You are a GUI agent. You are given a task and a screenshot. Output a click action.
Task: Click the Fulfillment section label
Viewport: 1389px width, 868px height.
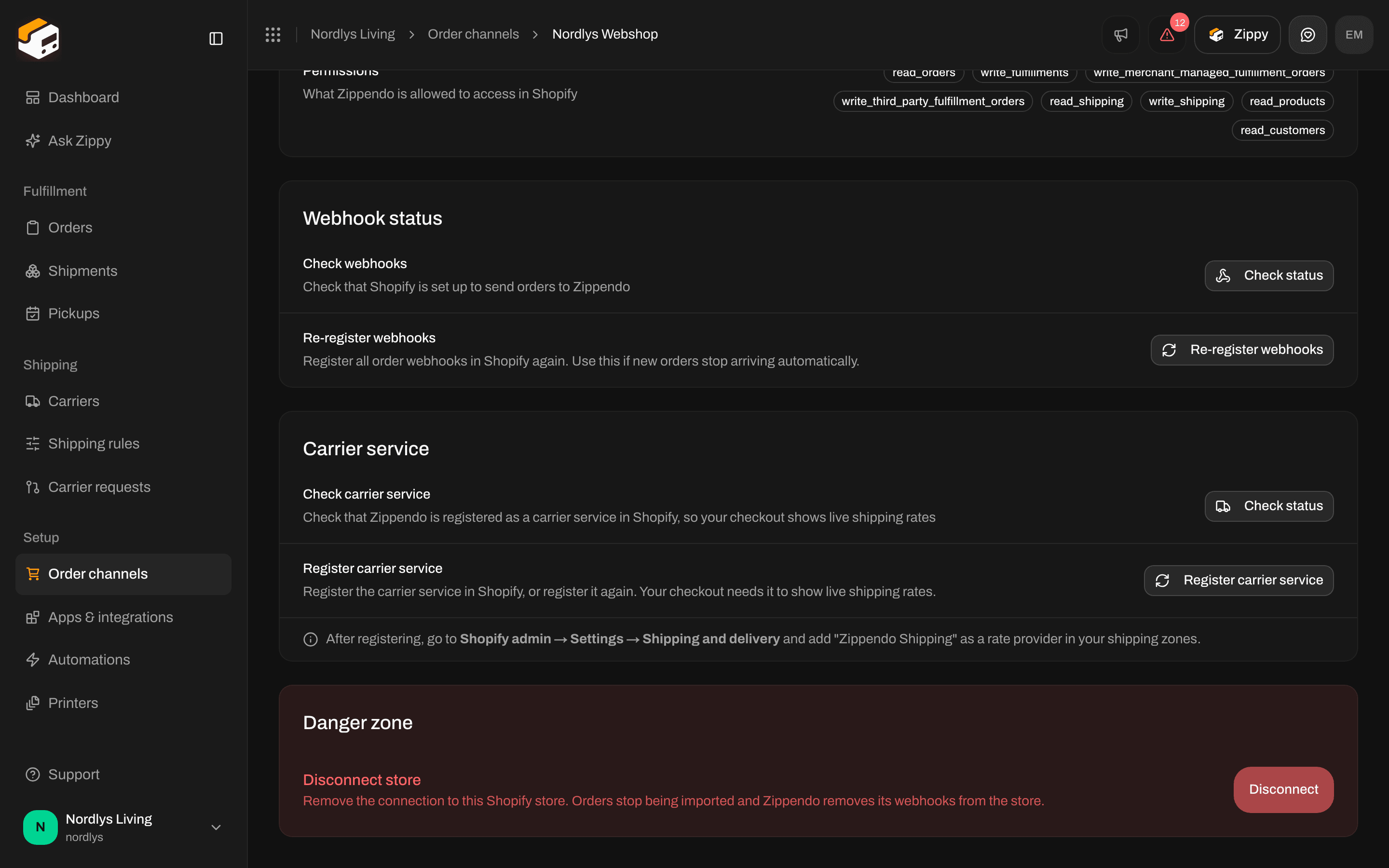click(x=54, y=191)
